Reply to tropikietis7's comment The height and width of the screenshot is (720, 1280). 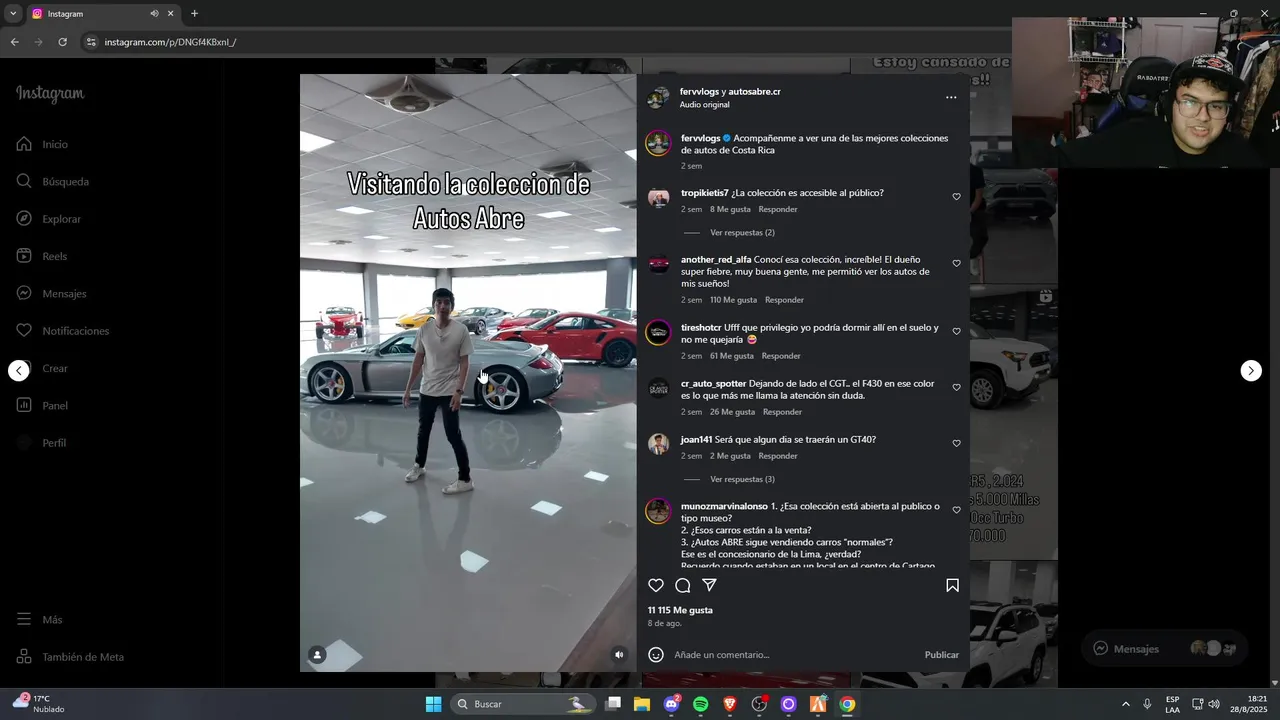coord(778,210)
